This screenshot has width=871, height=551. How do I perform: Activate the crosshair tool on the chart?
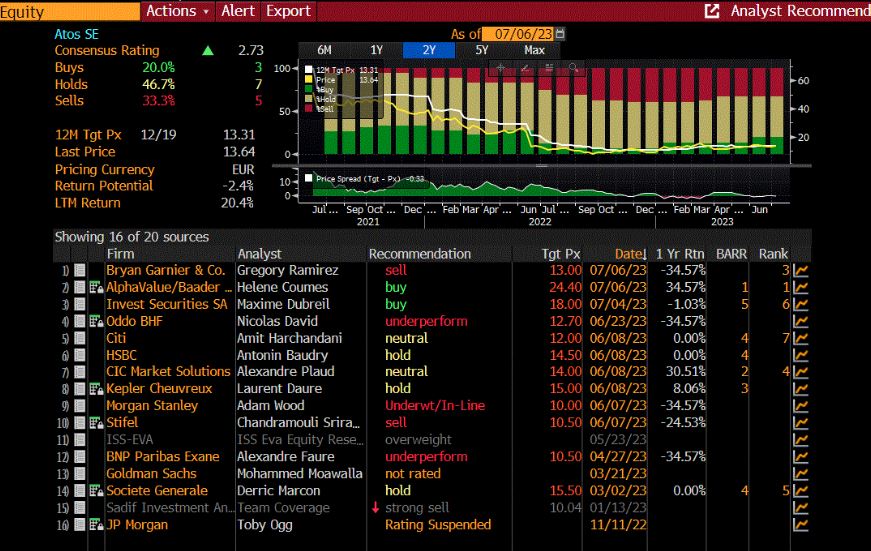(500, 68)
